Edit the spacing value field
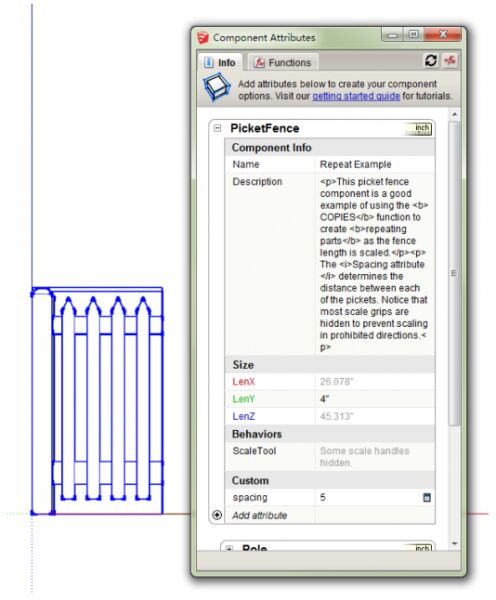Screen dimensions: 496x600 (368, 497)
